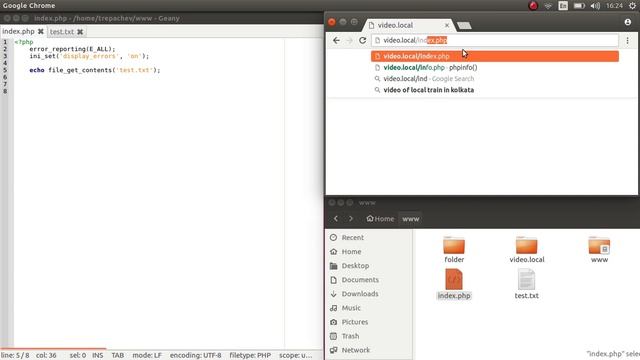The height and width of the screenshot is (360, 640).
Task: Click filetype: PHP in status bar
Action: pyautogui.click(x=250, y=355)
